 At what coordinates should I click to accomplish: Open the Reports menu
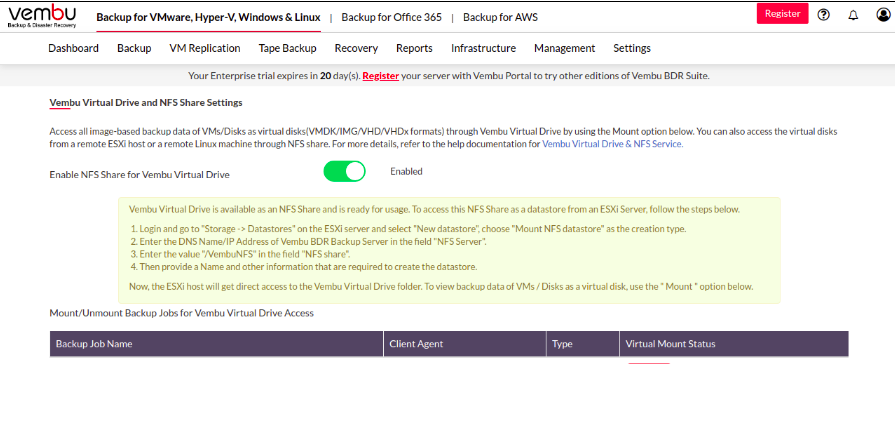pos(414,49)
